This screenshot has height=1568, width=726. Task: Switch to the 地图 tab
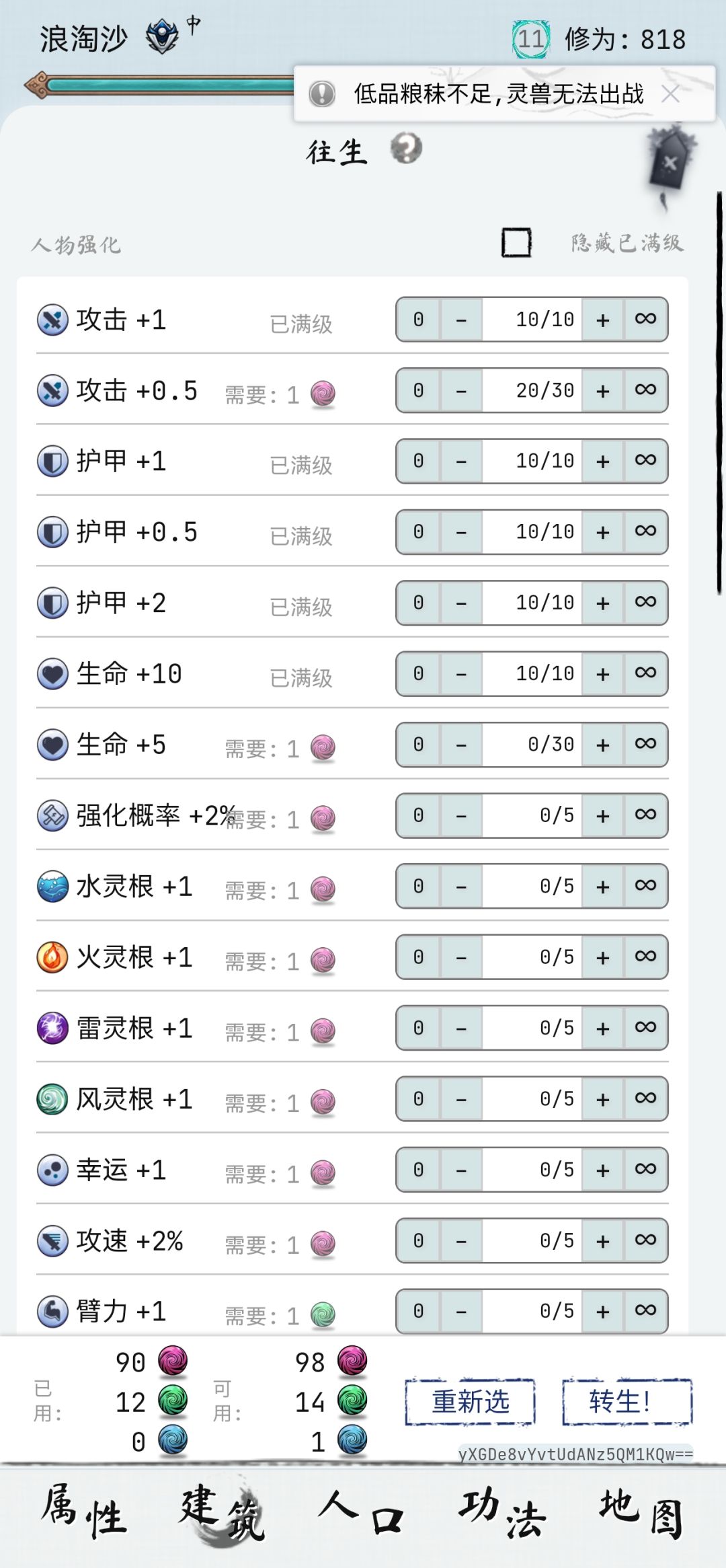pyautogui.click(x=641, y=1514)
